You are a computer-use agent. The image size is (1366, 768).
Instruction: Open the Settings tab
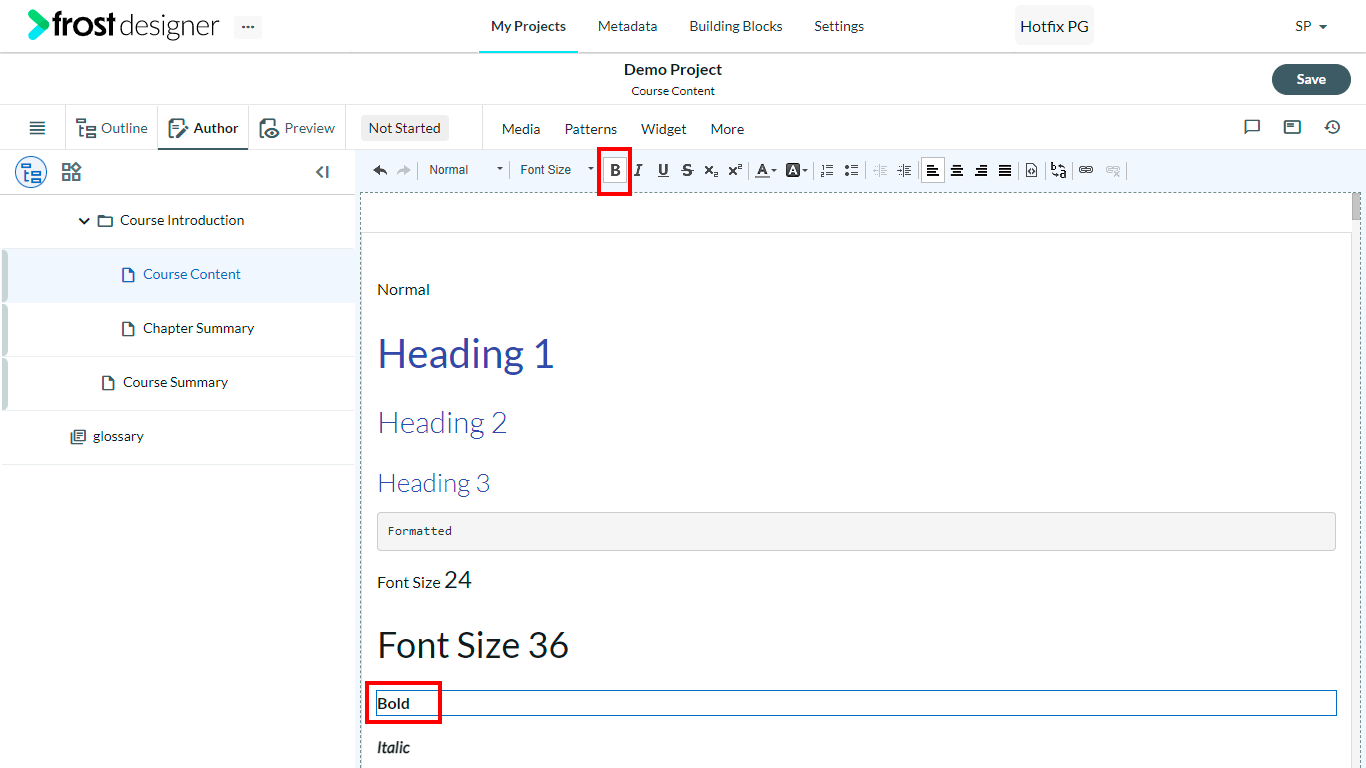pos(839,27)
